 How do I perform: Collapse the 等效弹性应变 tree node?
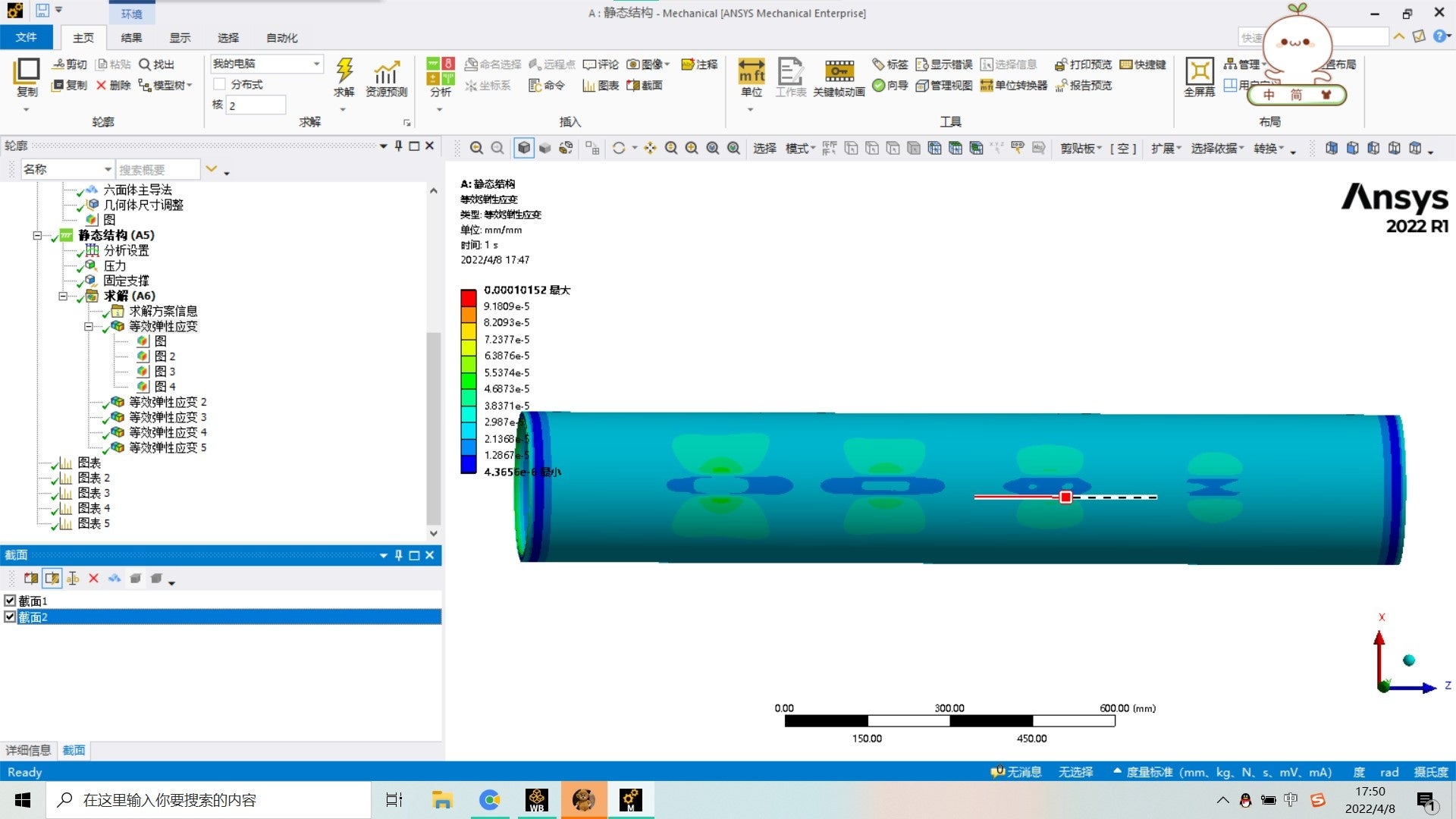pyautogui.click(x=88, y=327)
